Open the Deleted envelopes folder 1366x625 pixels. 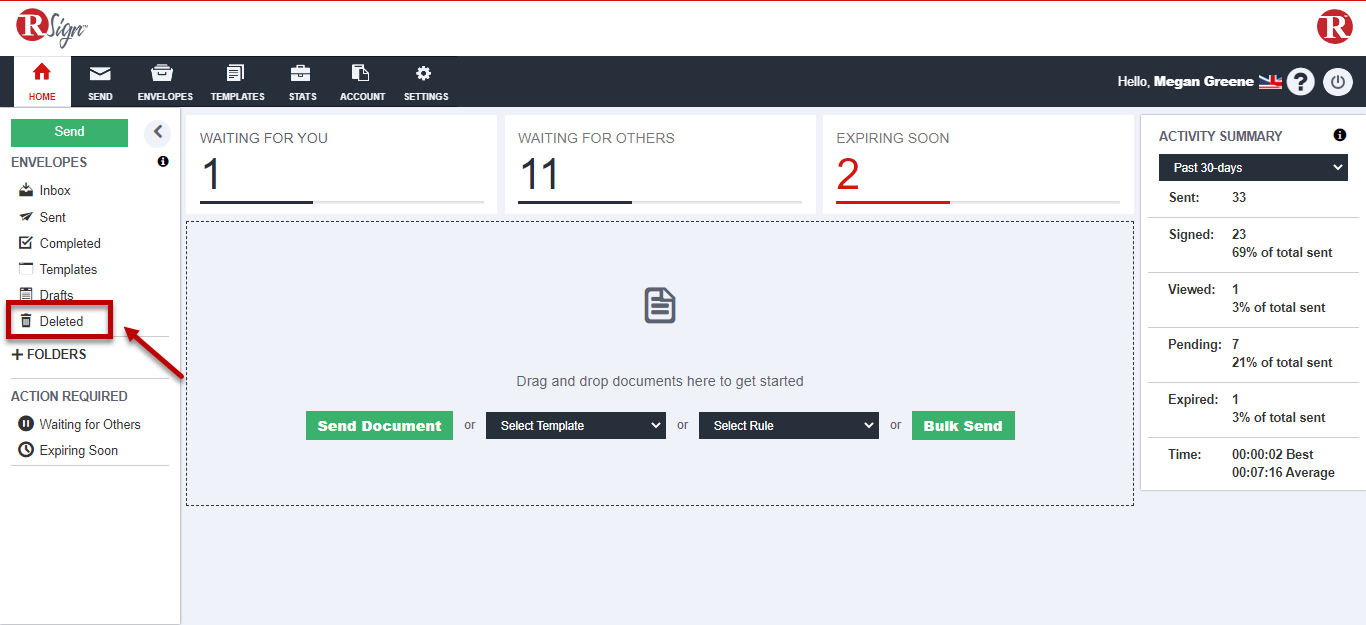61,322
